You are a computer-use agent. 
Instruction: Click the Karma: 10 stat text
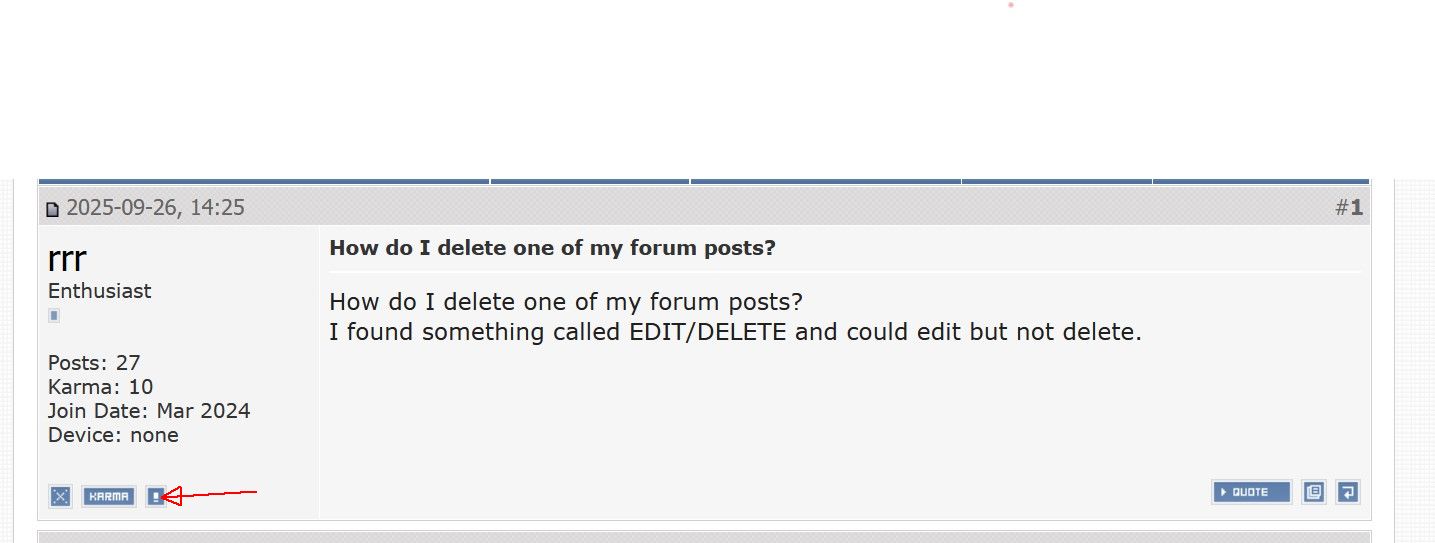(100, 387)
